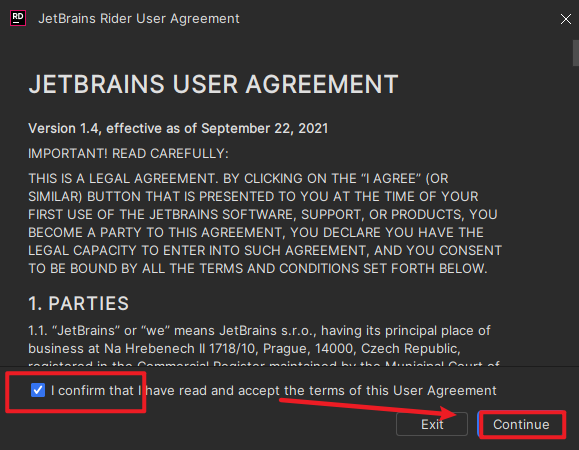This screenshot has width=579, height=450.
Task: Click the paragraph starting '1.1. "JetBrains" or "we"'
Action: (264, 347)
